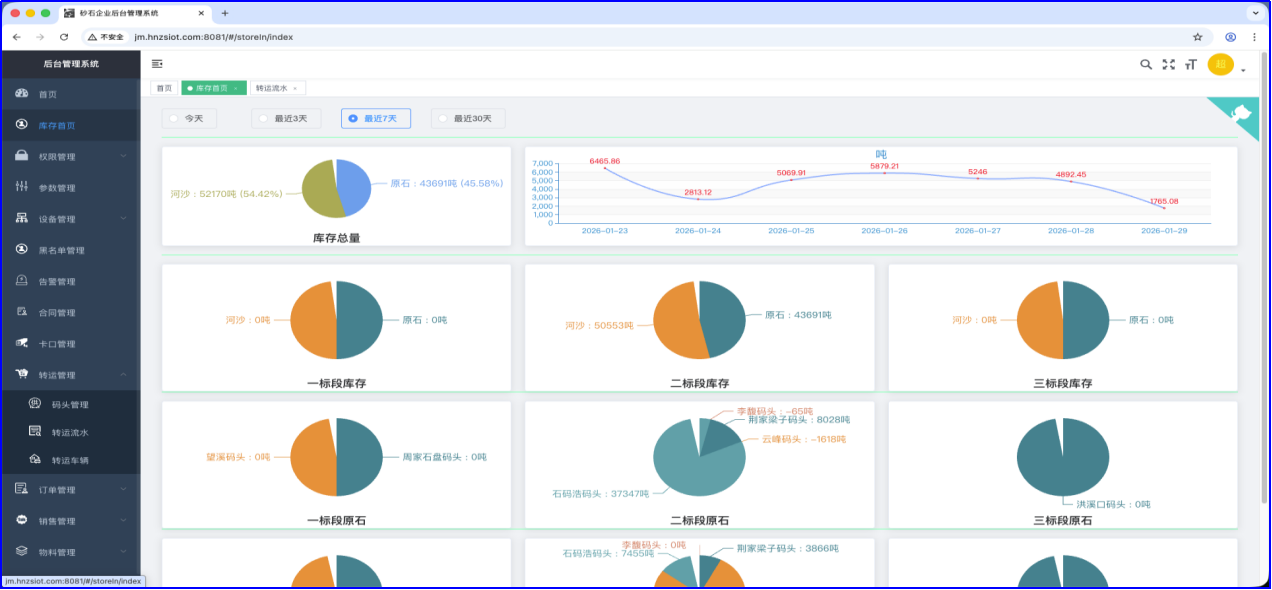Switch to the 转运流水 page tab
This screenshot has height=590, width=1272.
click(x=277, y=88)
